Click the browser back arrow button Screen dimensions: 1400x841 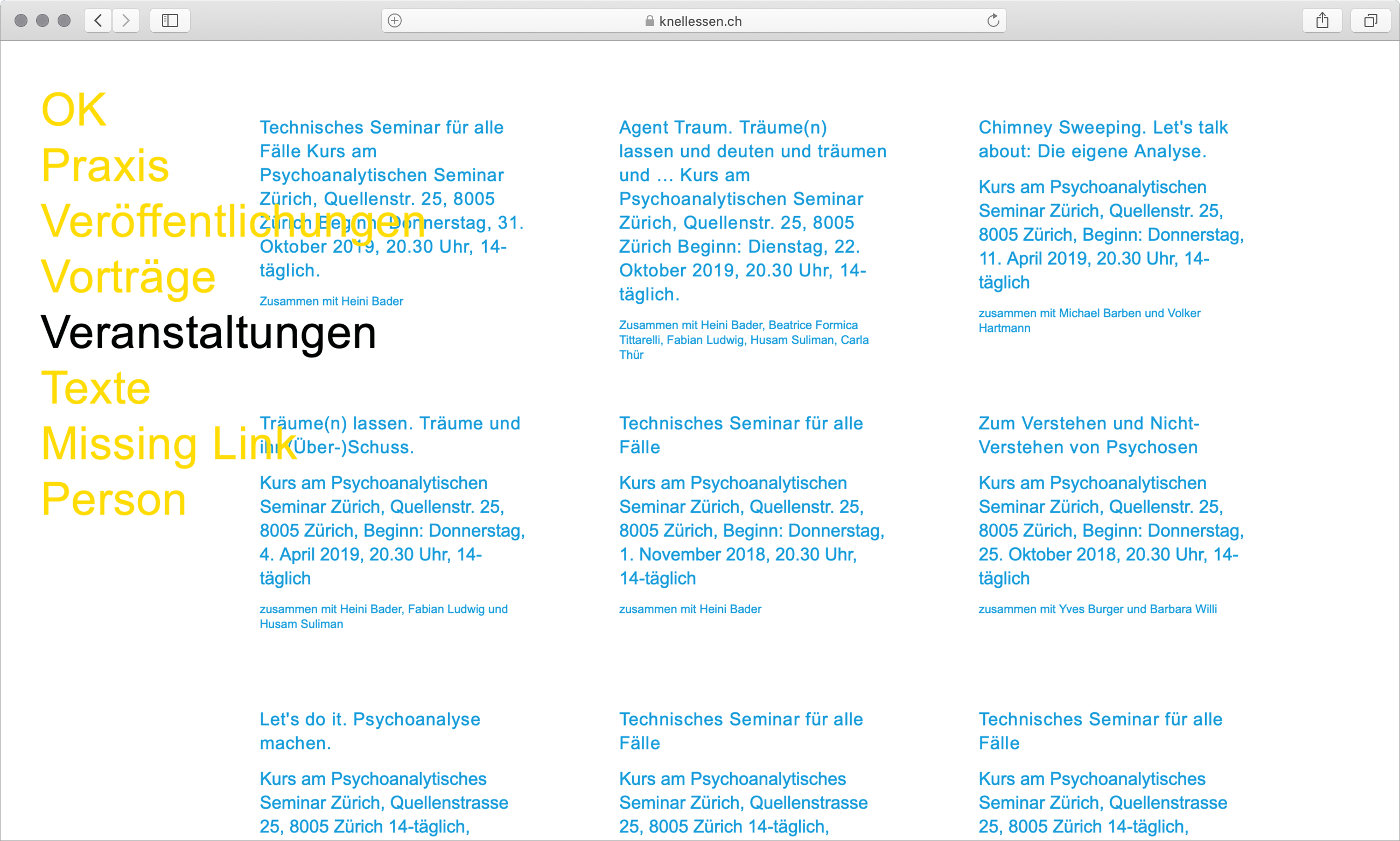(98, 21)
